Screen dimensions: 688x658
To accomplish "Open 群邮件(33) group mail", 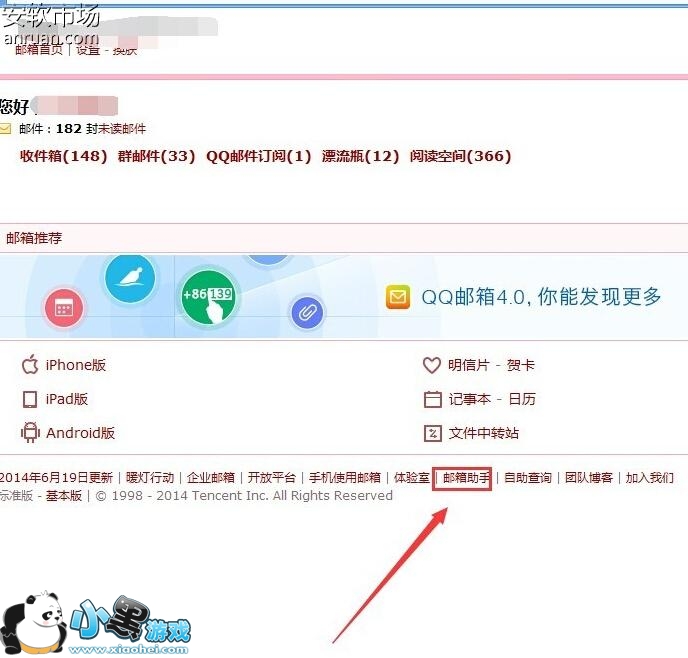I will click(157, 156).
